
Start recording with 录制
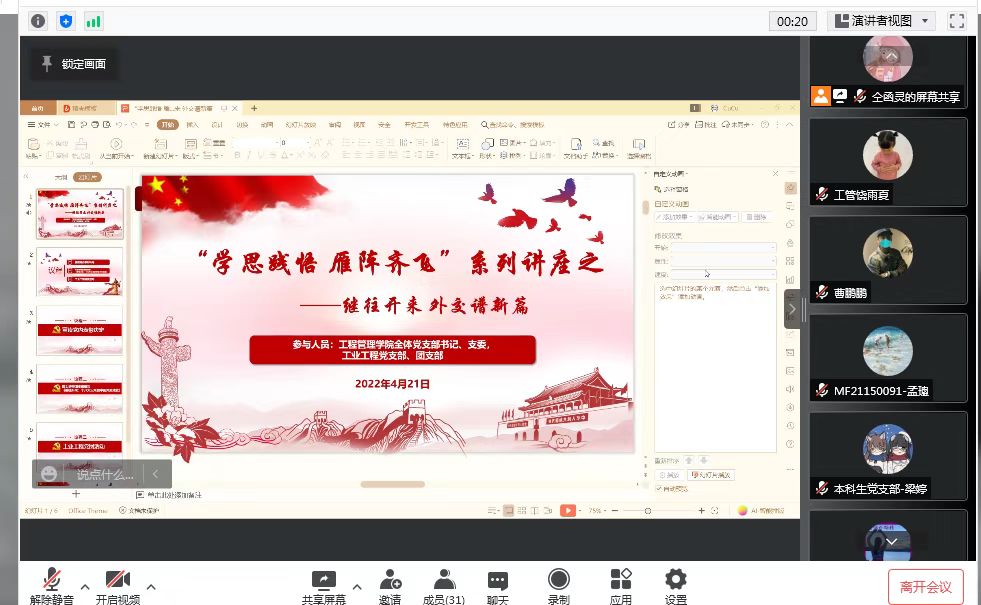point(559,585)
